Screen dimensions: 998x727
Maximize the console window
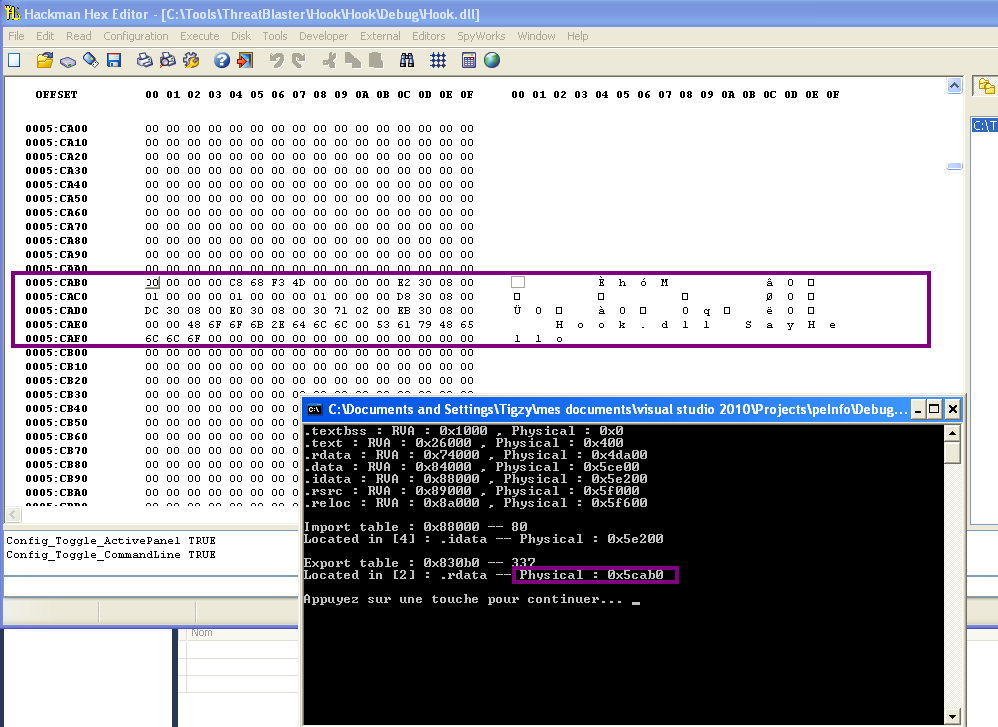pyautogui.click(x=934, y=409)
